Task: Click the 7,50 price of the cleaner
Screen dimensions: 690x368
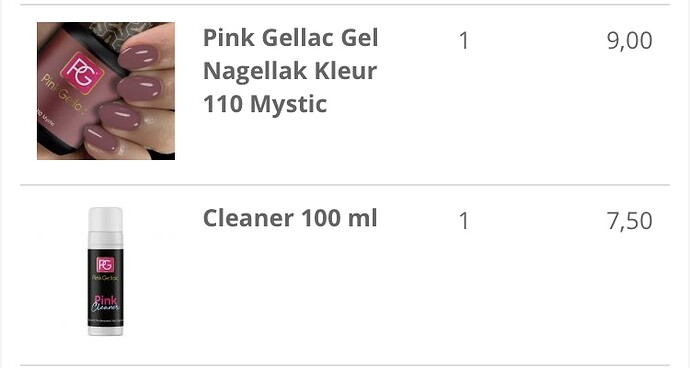Action: pyautogui.click(x=629, y=221)
